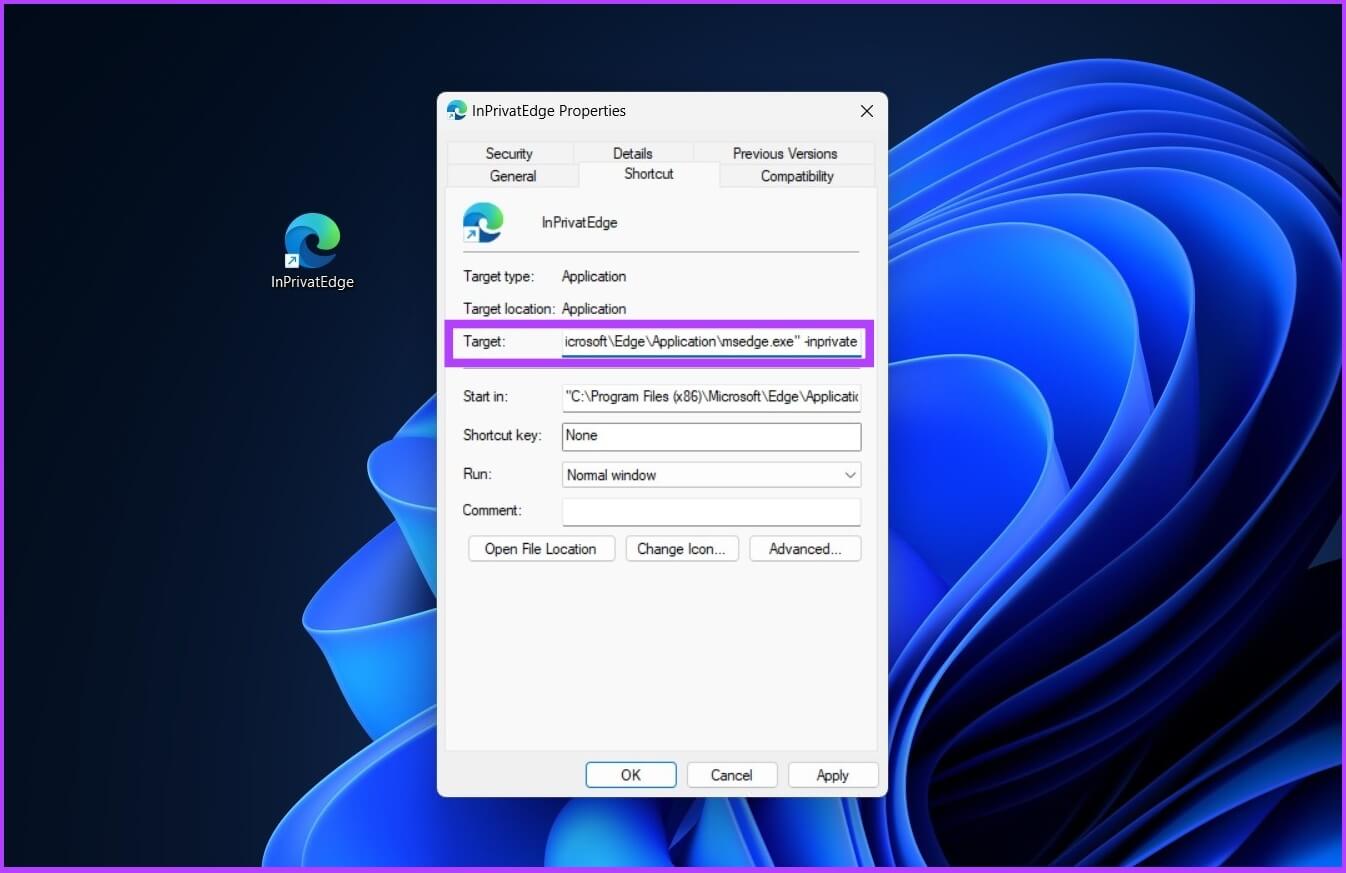Go to the Previous Versions tab
The width and height of the screenshot is (1346, 873).
785,153
